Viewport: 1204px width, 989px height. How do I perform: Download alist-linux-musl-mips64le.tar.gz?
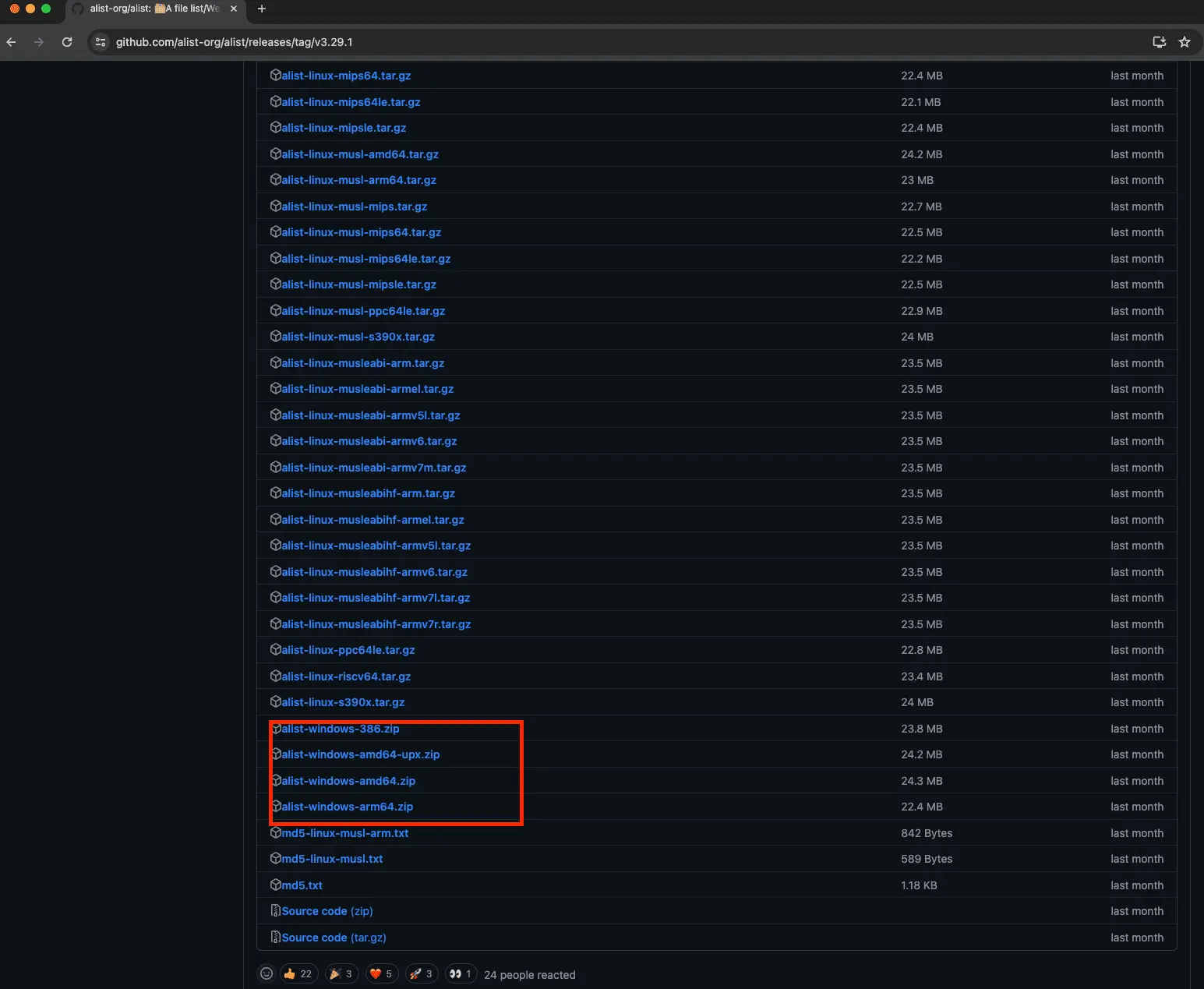point(366,259)
